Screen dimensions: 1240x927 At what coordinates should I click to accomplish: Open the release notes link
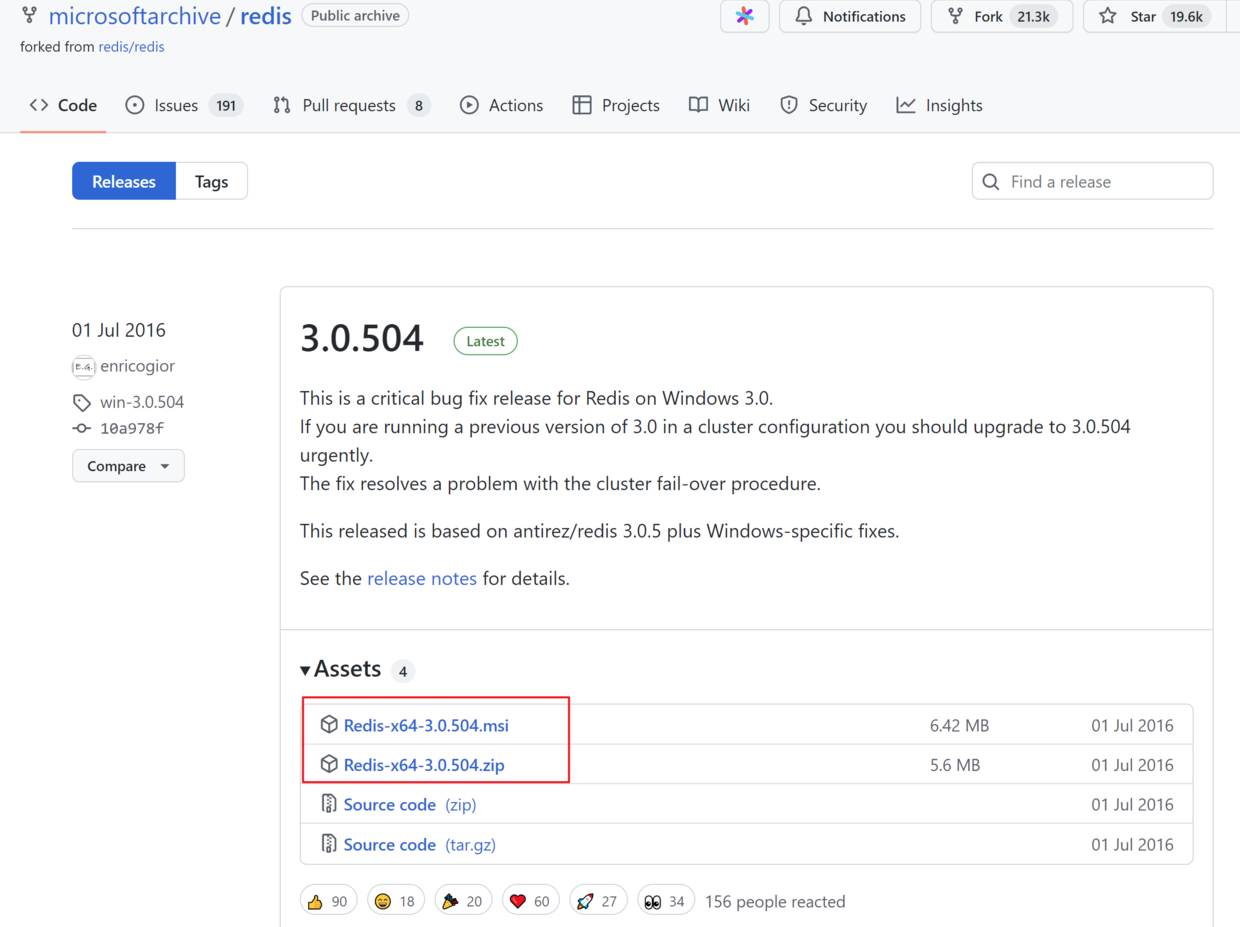421,578
